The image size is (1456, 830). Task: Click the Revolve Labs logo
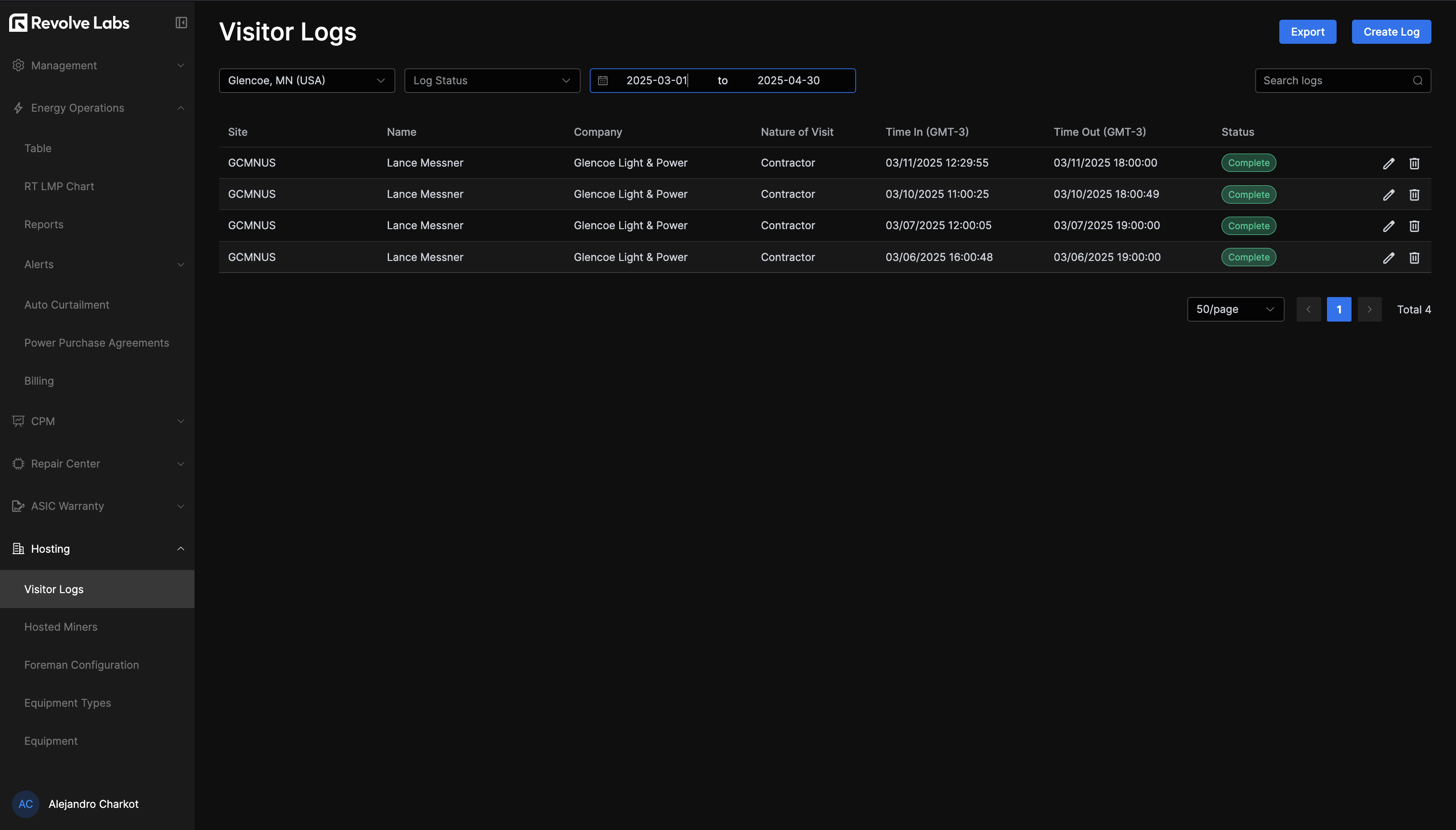[68, 22]
